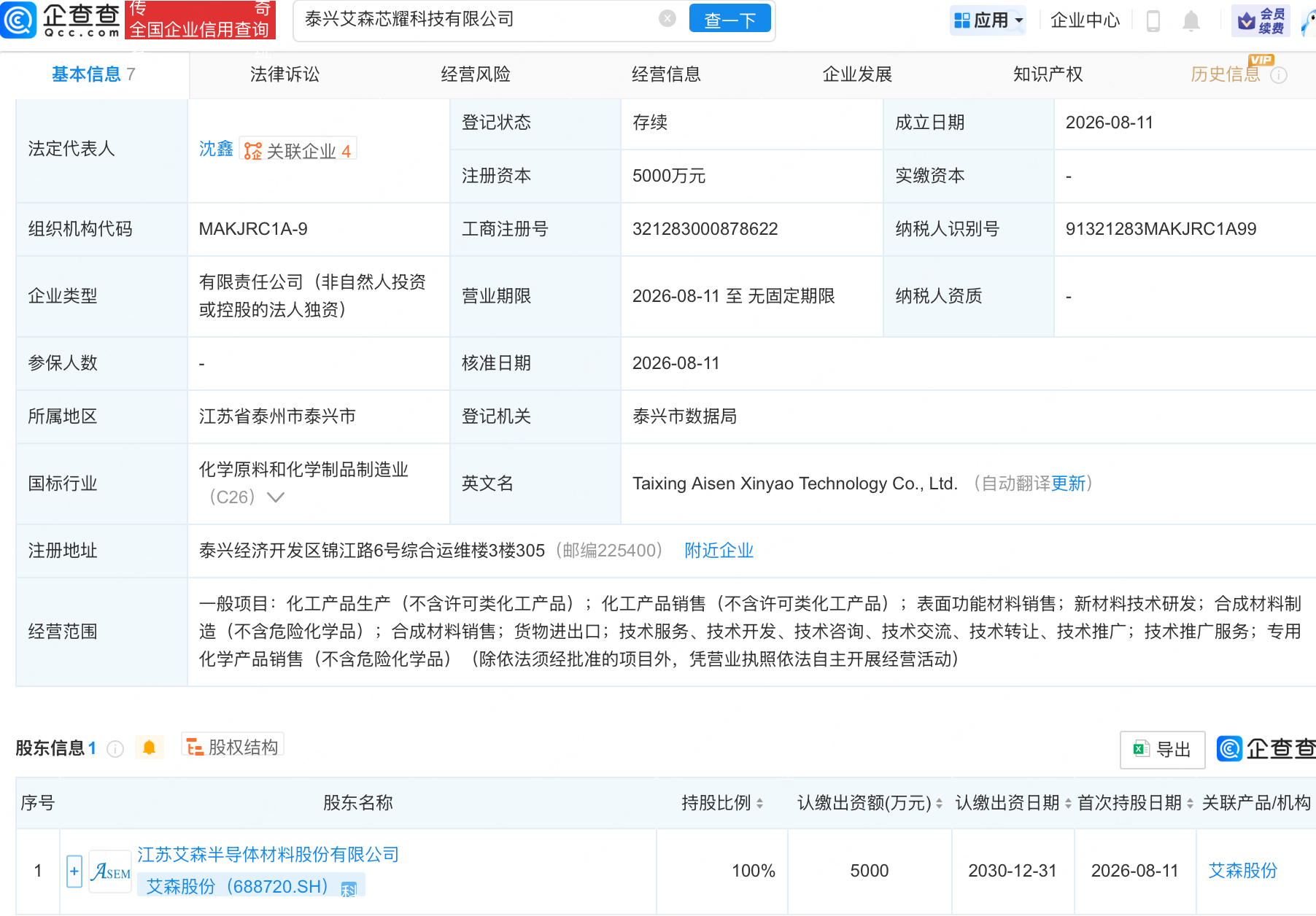1316x916 pixels.
Task: Click the ASEM shareholder logo
Action: 110,871
